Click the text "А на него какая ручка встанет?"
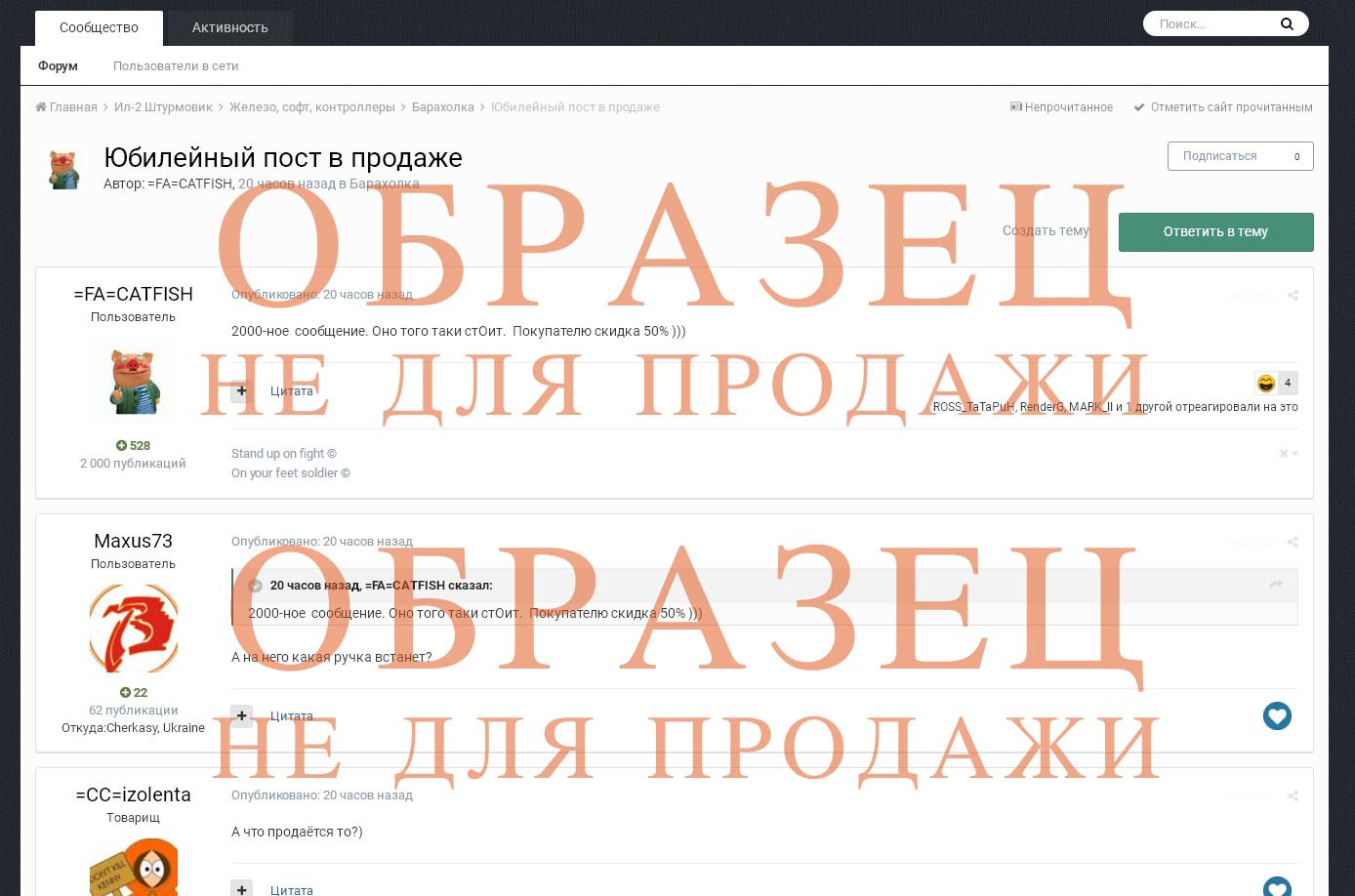Viewport: 1355px width, 896px height. tap(331, 657)
